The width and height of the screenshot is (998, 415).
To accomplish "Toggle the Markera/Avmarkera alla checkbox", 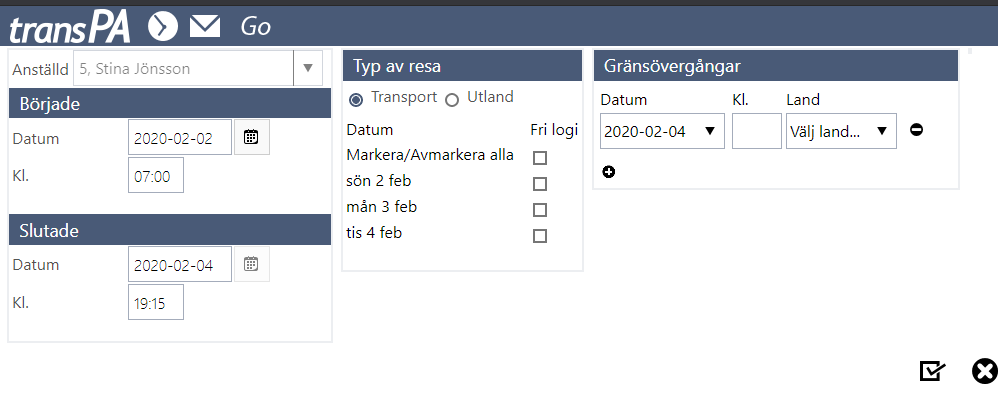I will click(x=540, y=158).
